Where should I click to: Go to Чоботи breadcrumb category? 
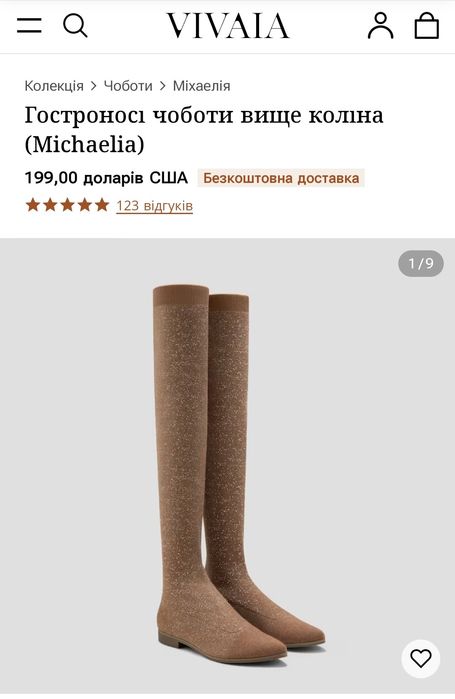pos(128,86)
